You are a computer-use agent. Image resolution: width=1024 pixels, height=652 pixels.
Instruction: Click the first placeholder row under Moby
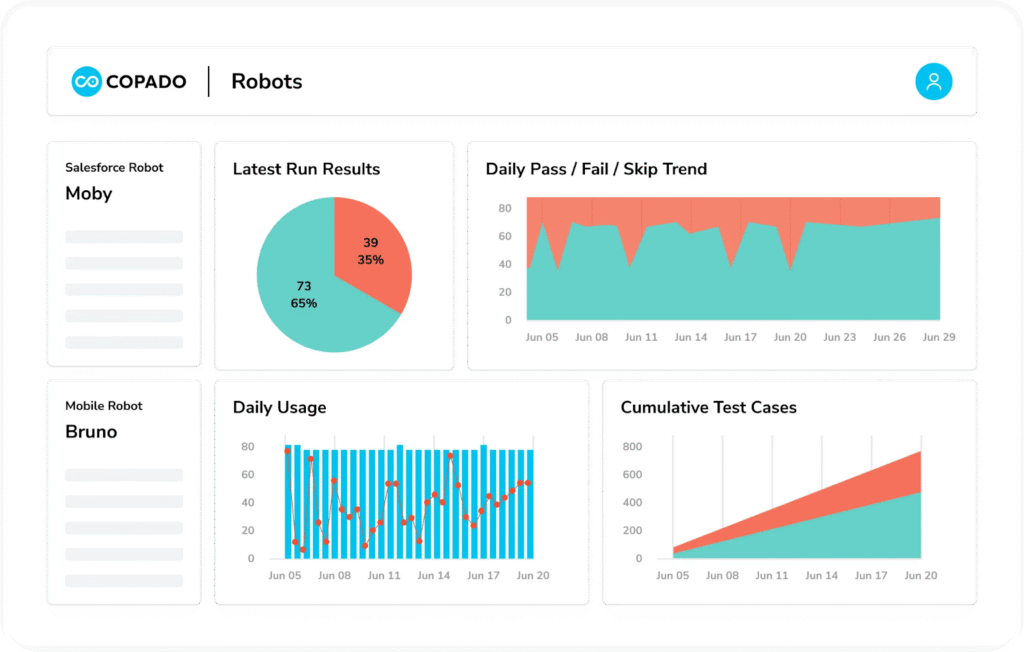(x=124, y=237)
